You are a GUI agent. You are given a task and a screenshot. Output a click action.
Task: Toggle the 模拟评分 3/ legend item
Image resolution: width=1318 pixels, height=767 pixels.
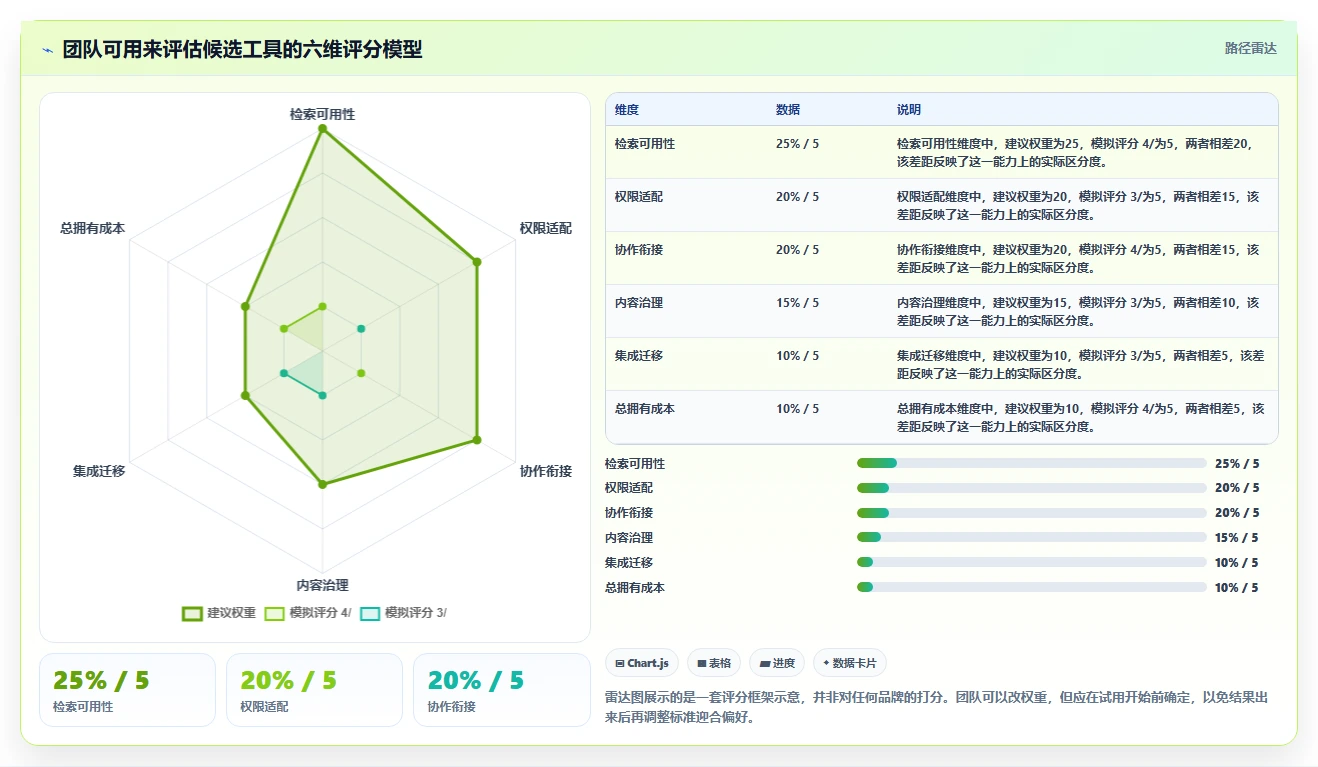[x=403, y=613]
